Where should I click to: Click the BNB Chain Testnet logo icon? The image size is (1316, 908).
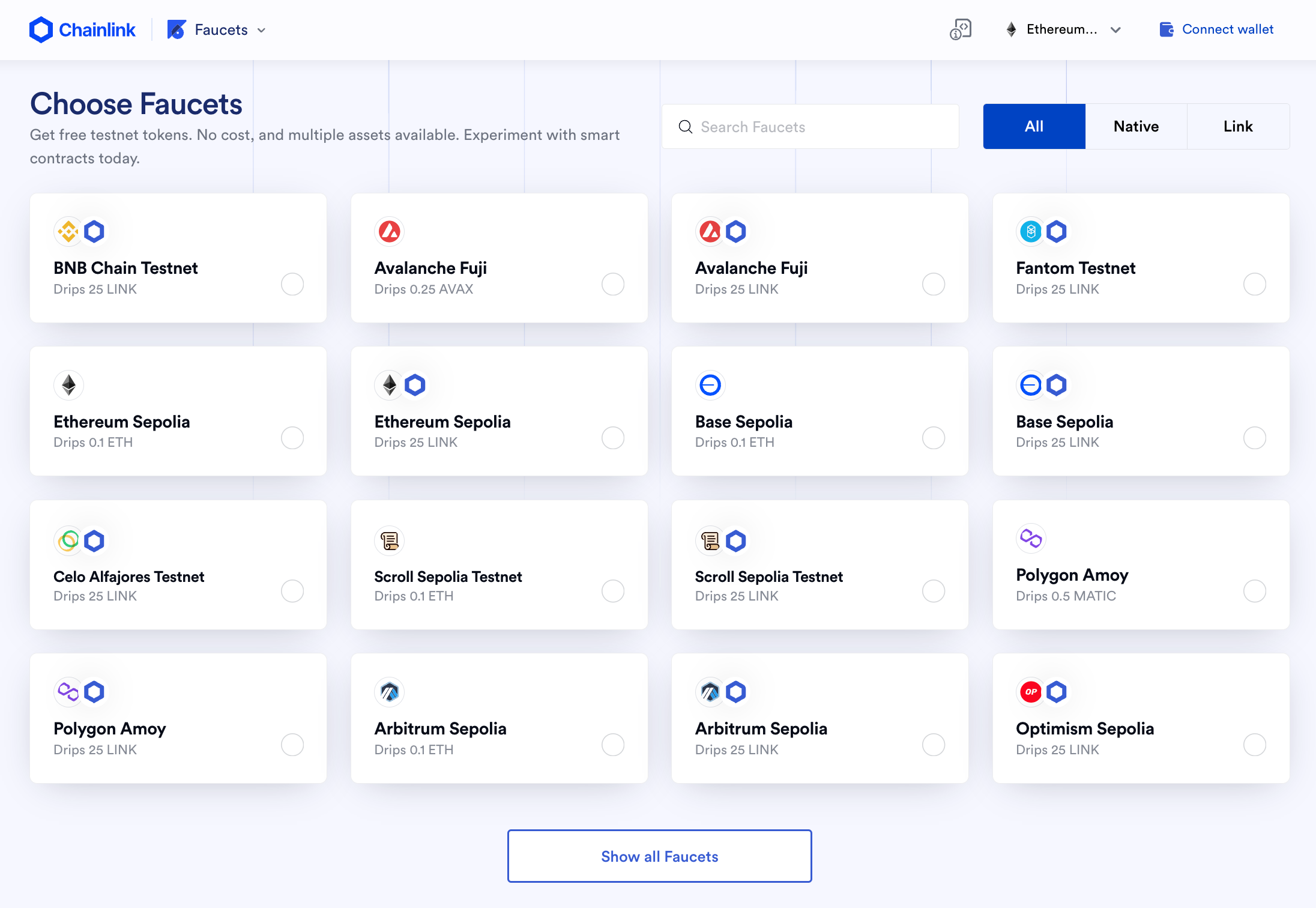pyautogui.click(x=68, y=231)
